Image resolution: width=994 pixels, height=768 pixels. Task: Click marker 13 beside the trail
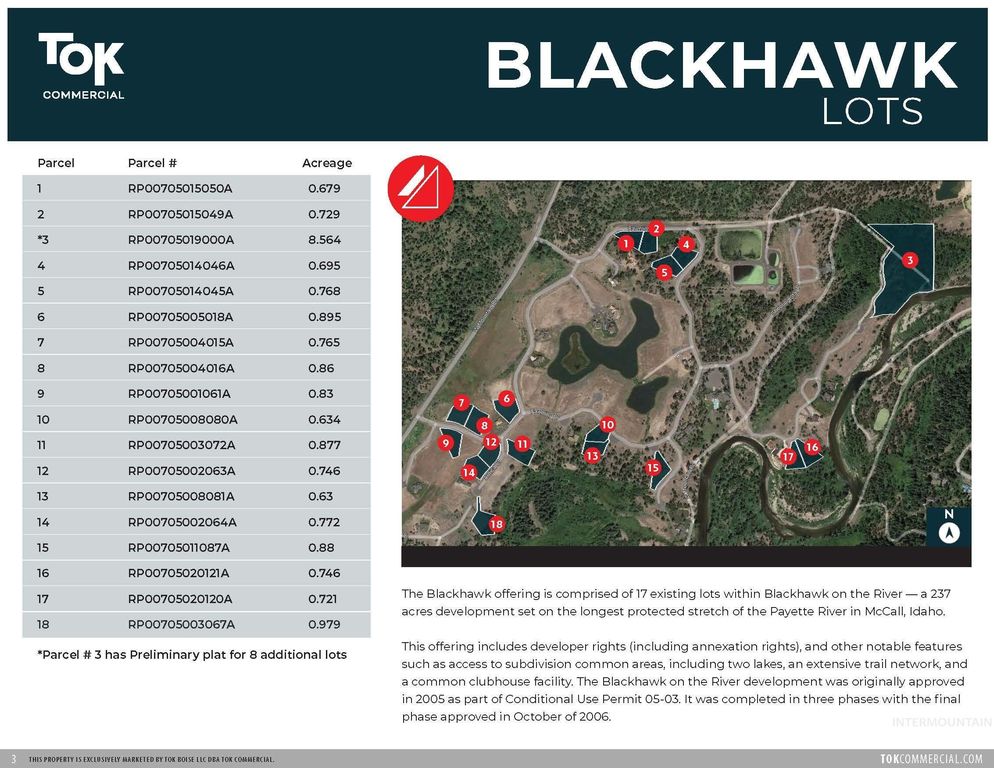(591, 455)
